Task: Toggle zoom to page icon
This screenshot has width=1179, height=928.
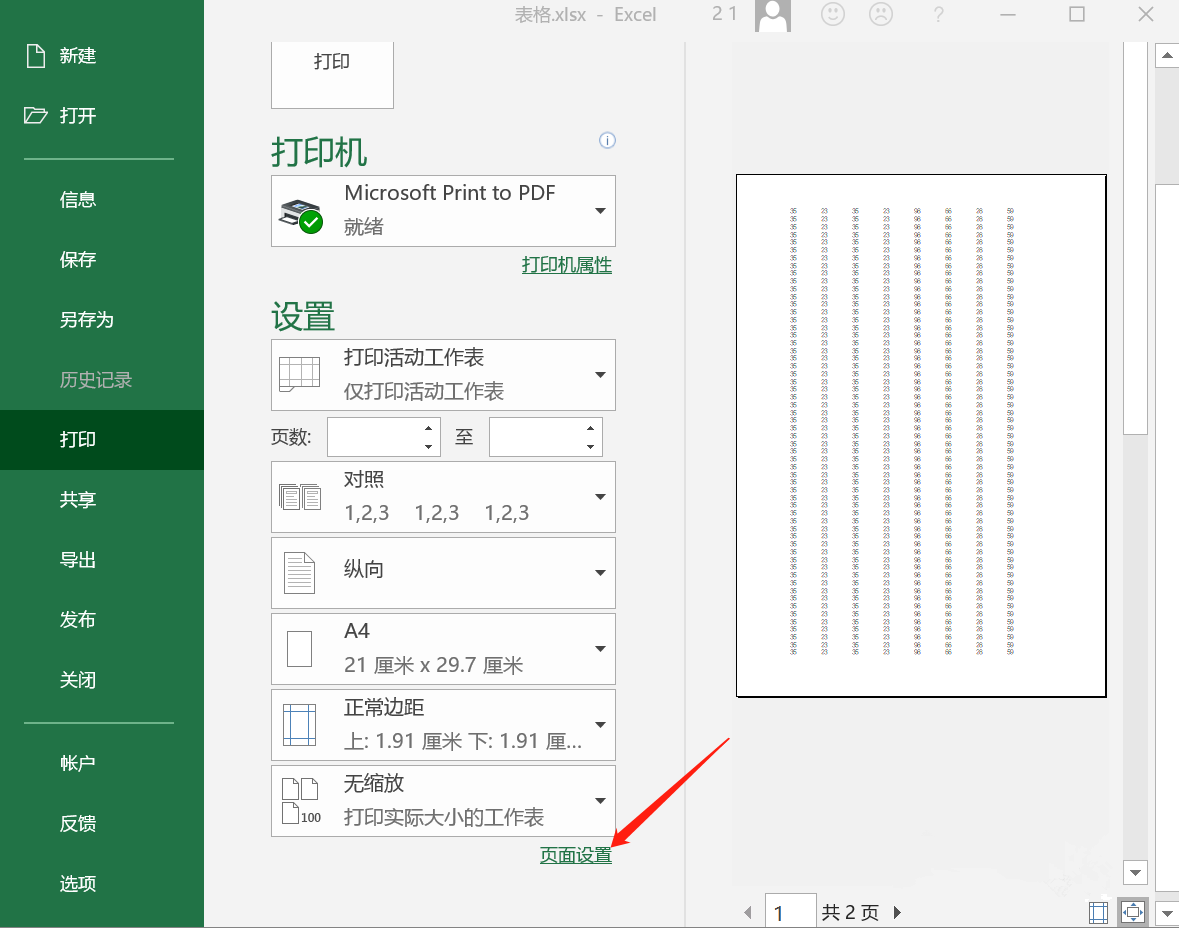Action: point(1132,913)
